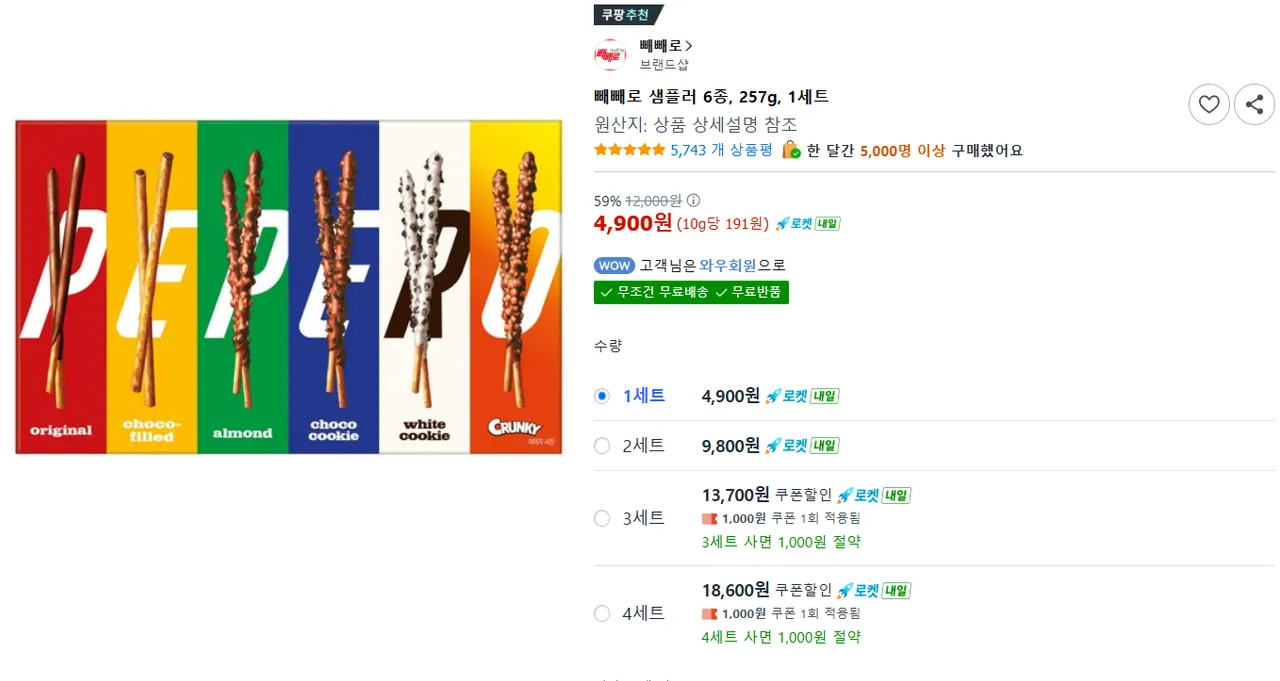Image resolution: width=1280 pixels, height=681 pixels.
Task: Click the 무조건 무료배송 무료반품 green banner
Action: [x=691, y=292]
